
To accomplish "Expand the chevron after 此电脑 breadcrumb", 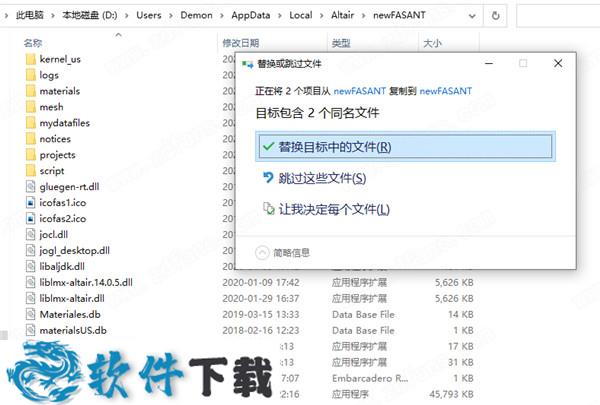I will [x=53, y=16].
